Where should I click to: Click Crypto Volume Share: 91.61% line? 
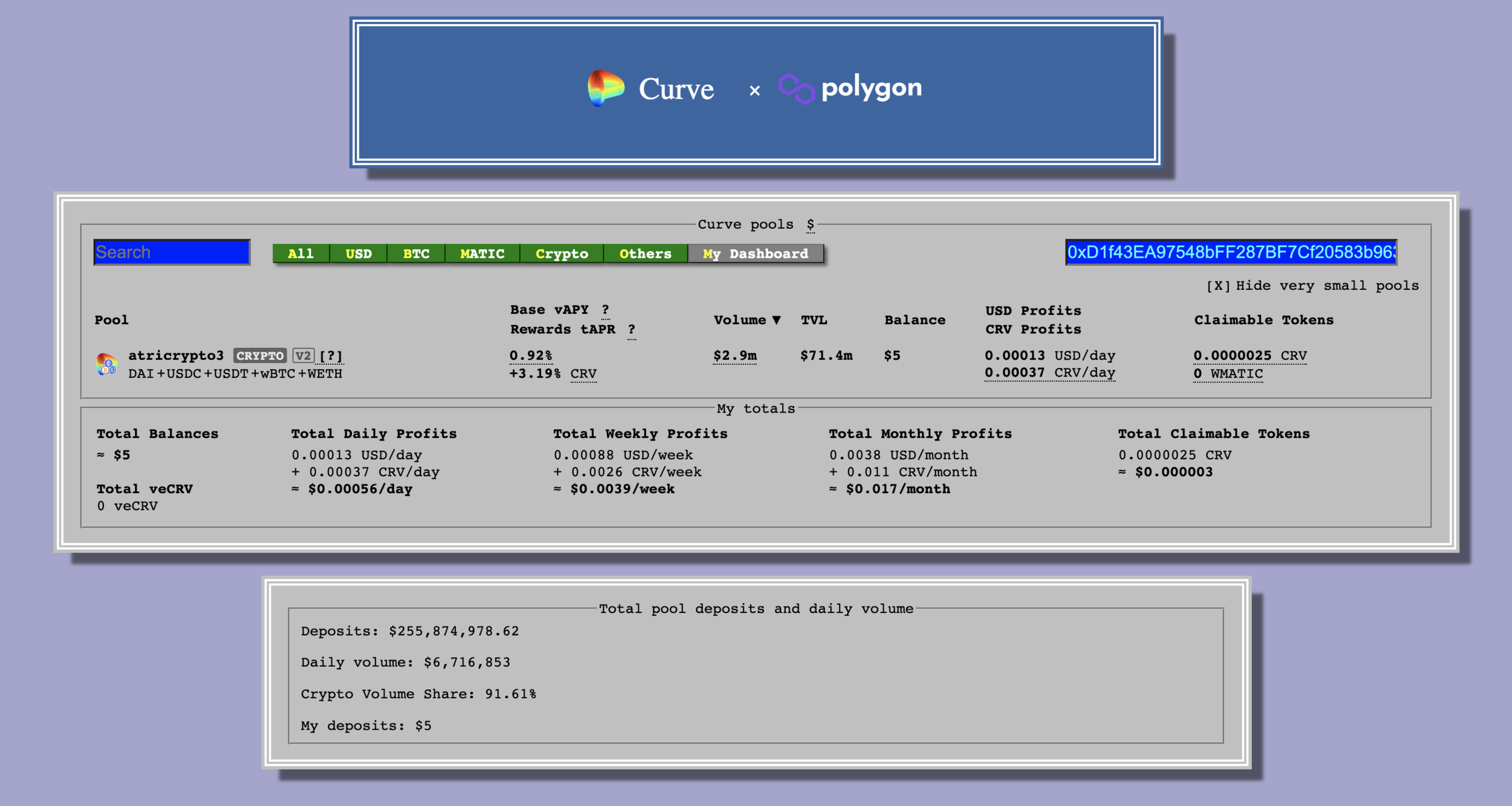coord(419,694)
